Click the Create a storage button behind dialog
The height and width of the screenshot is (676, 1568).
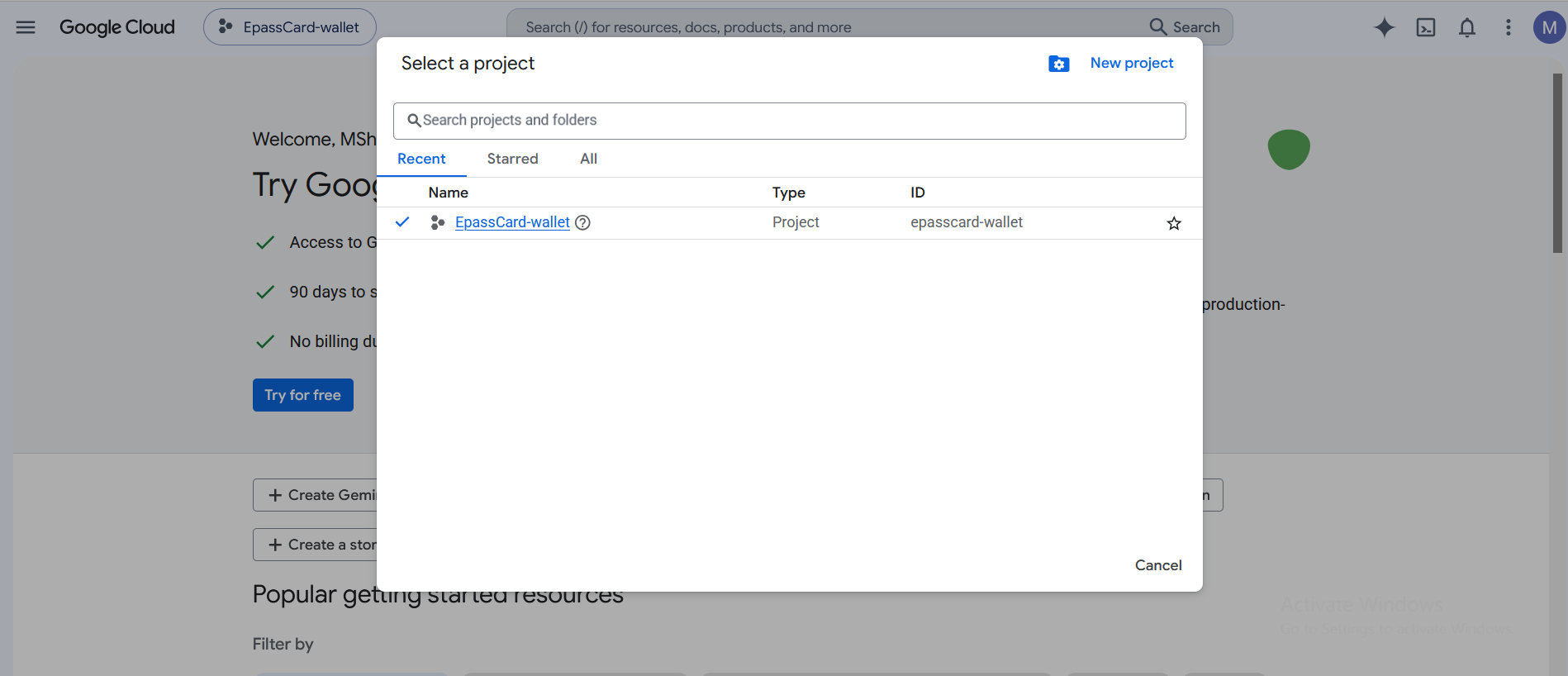[316, 545]
